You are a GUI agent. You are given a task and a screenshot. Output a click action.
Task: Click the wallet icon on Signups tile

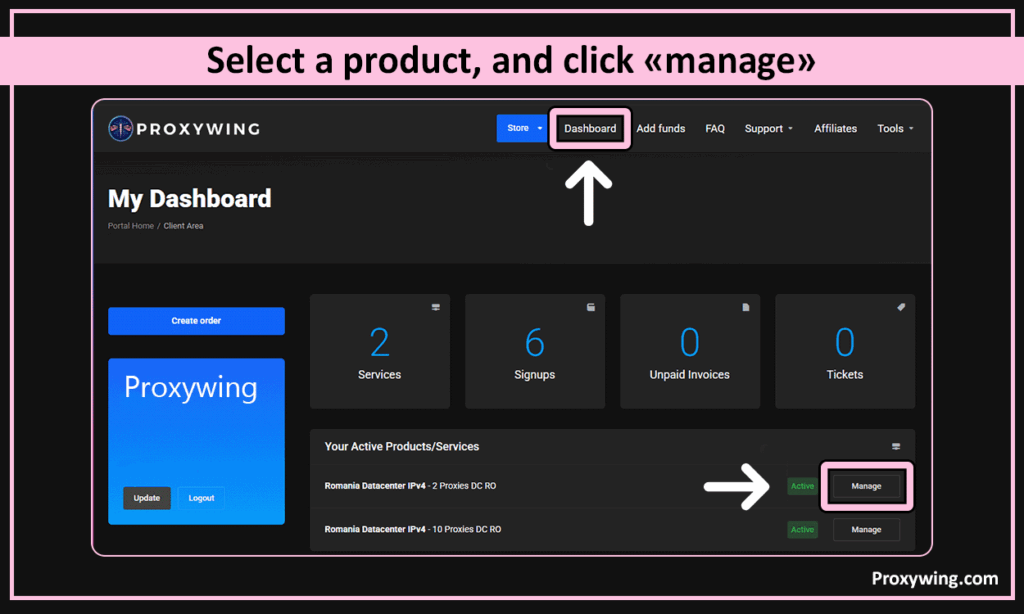coord(591,308)
